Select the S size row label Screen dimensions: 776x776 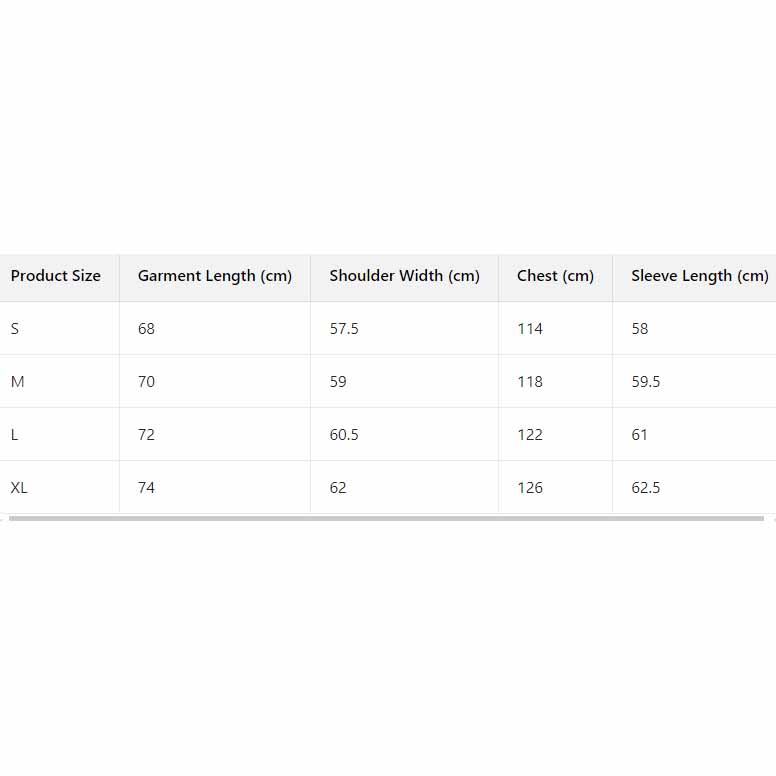(x=15, y=329)
